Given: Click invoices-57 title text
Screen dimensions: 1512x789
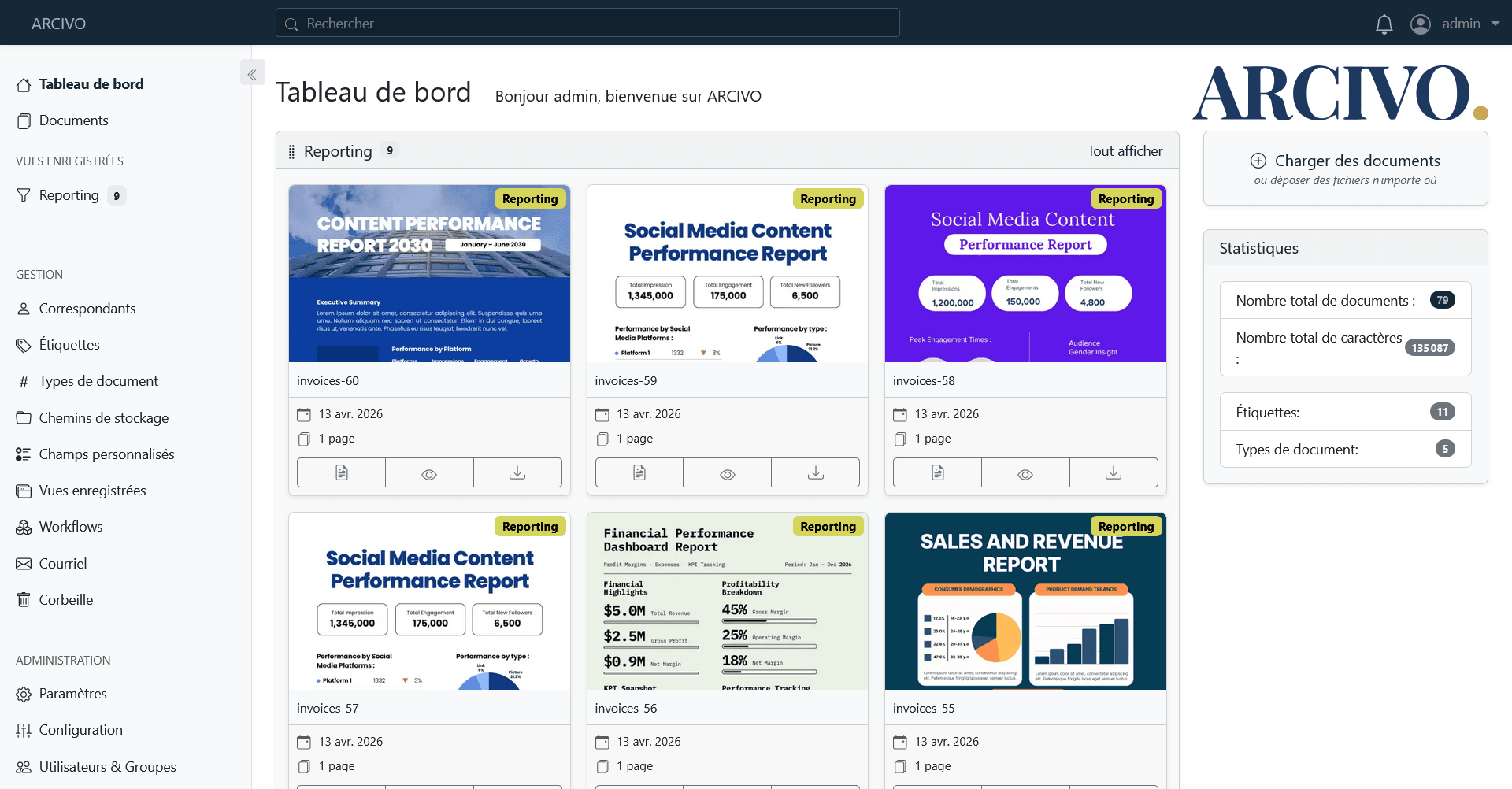Looking at the screenshot, I should tap(328, 709).
